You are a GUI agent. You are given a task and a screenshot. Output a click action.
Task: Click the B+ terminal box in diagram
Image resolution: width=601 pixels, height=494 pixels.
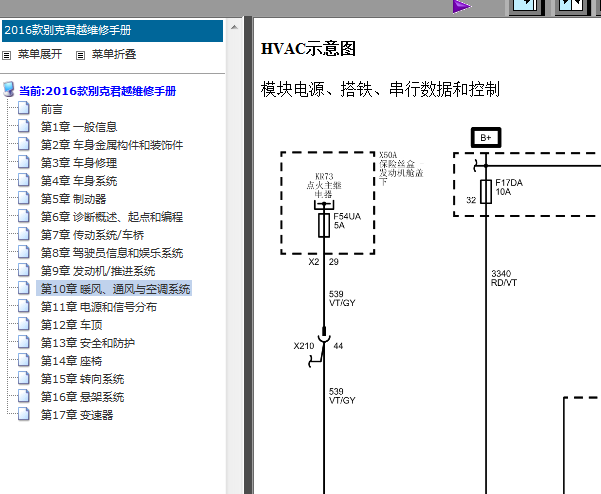[x=486, y=137]
